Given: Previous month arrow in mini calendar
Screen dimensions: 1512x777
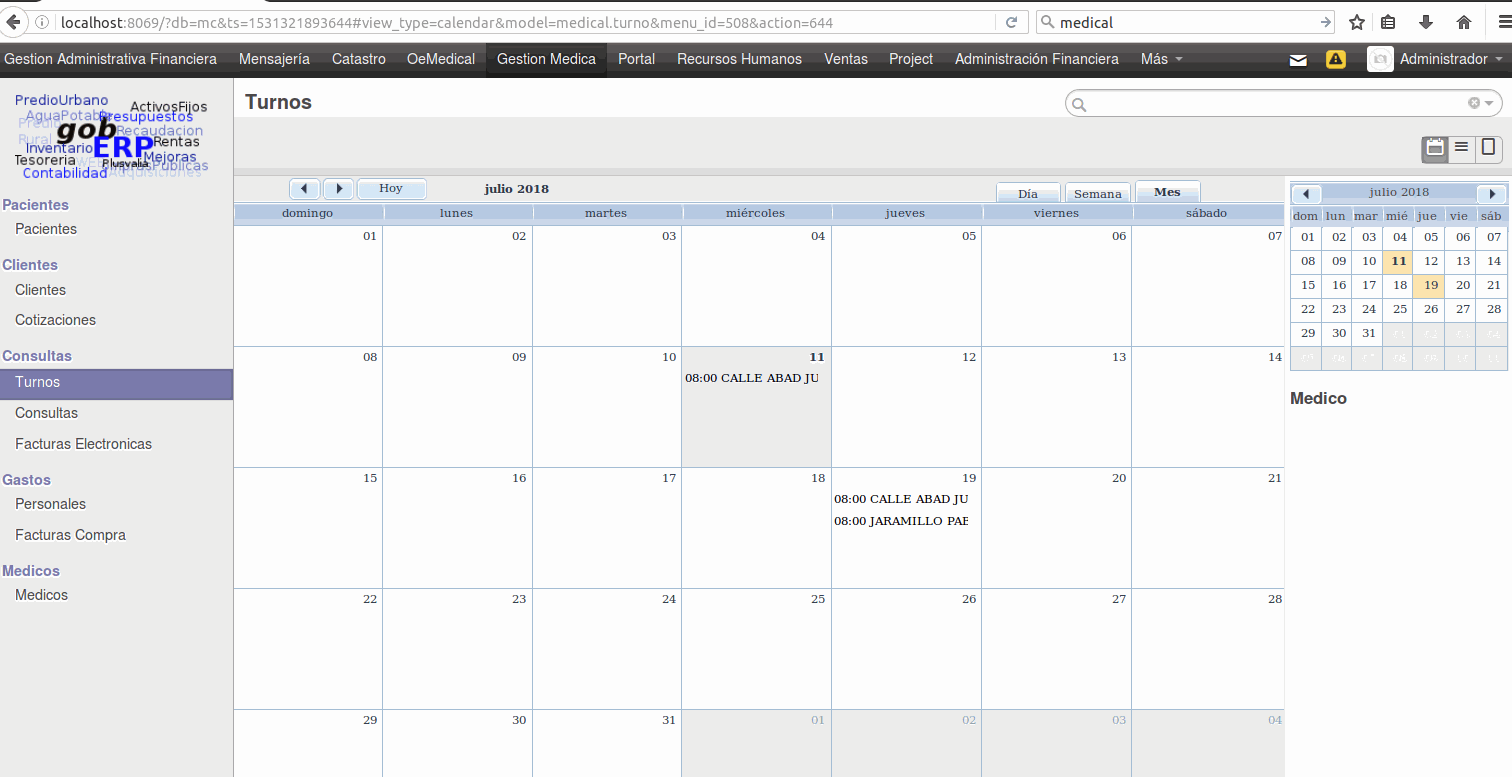Looking at the screenshot, I should tap(1306, 194).
